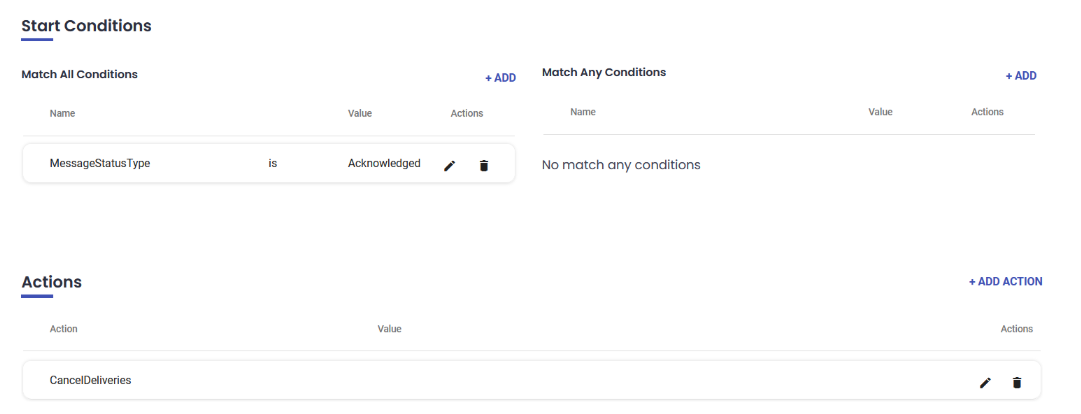The height and width of the screenshot is (414, 1081).
Task: Delete the MessageStatusType condition
Action: (x=484, y=165)
